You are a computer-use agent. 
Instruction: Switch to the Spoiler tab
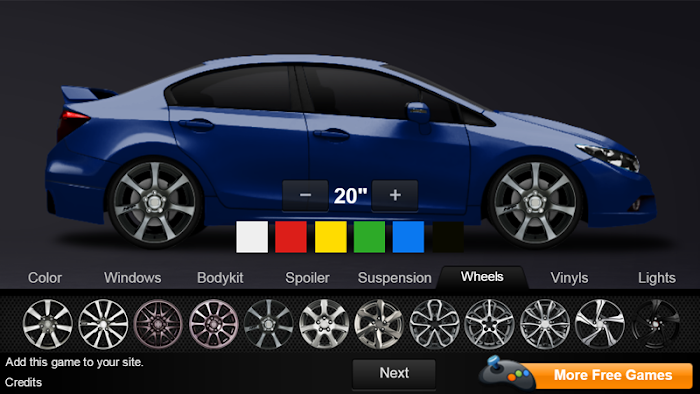click(307, 278)
